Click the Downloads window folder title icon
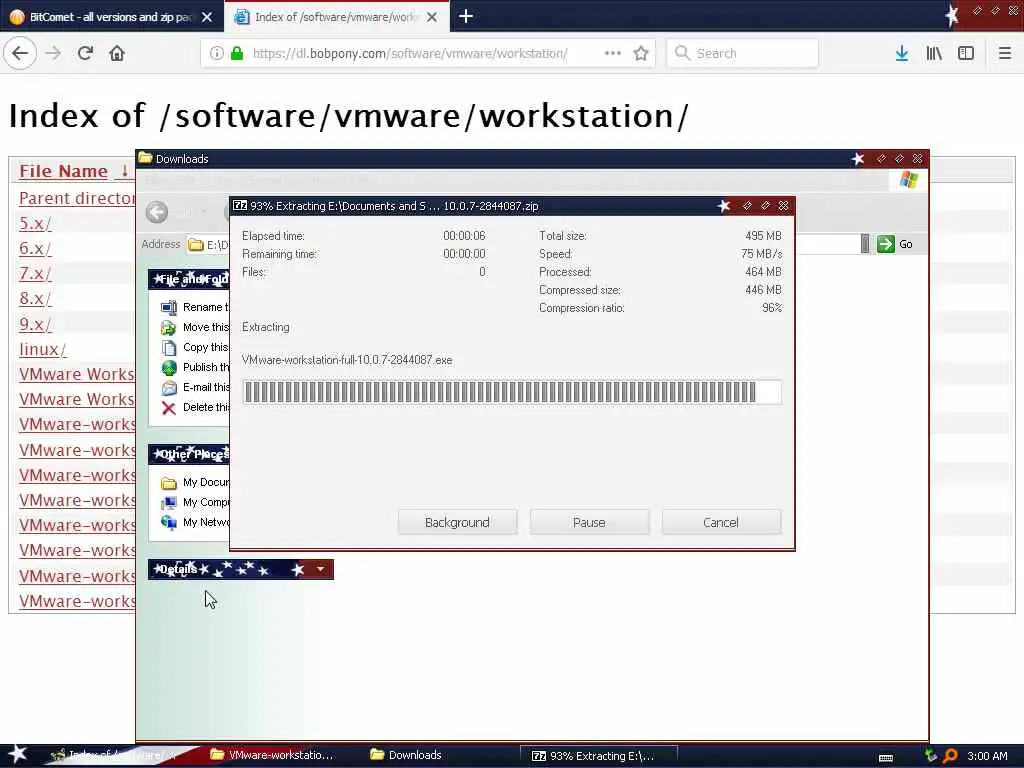 145,158
